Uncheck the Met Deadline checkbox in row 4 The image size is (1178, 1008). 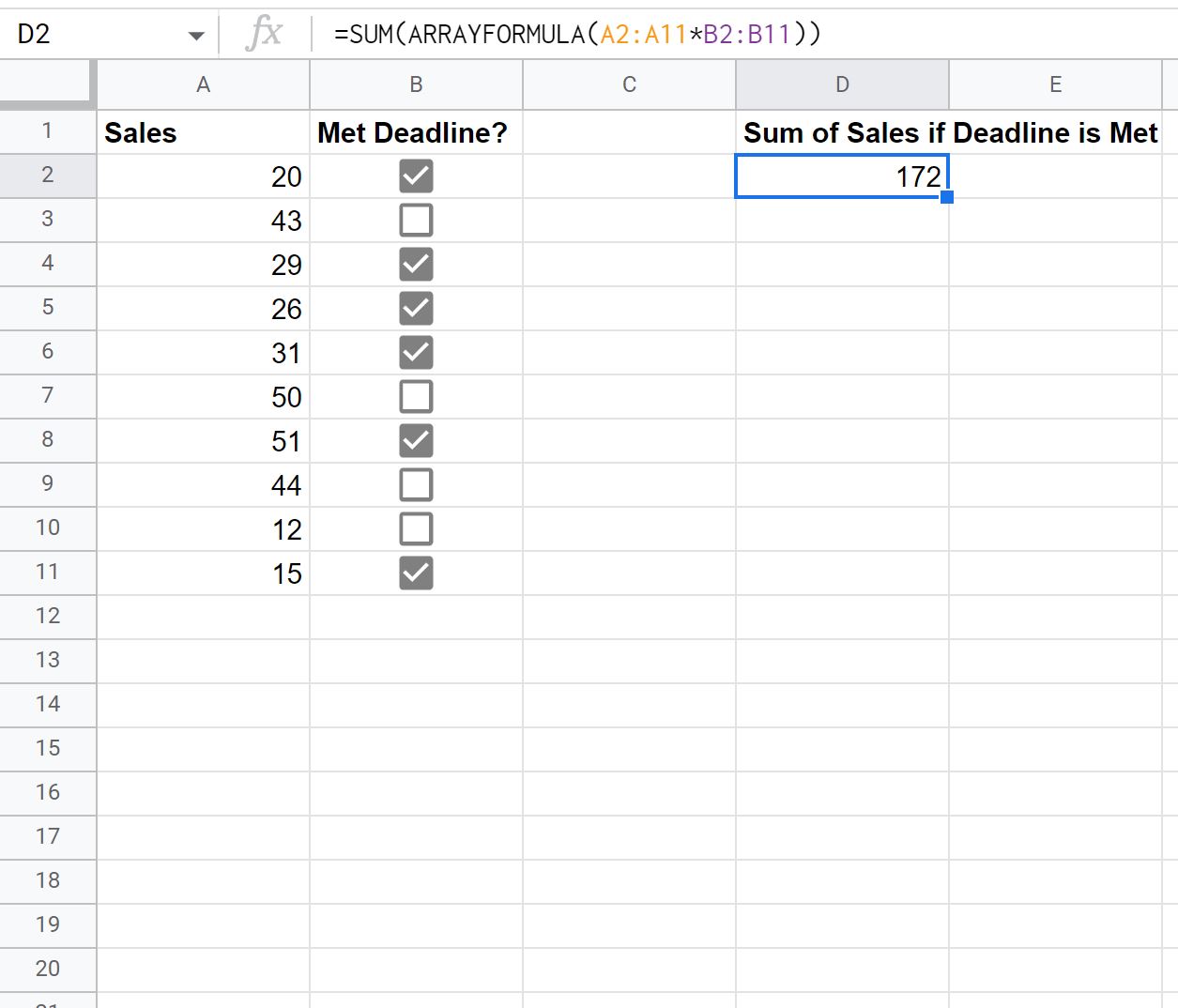[415, 264]
